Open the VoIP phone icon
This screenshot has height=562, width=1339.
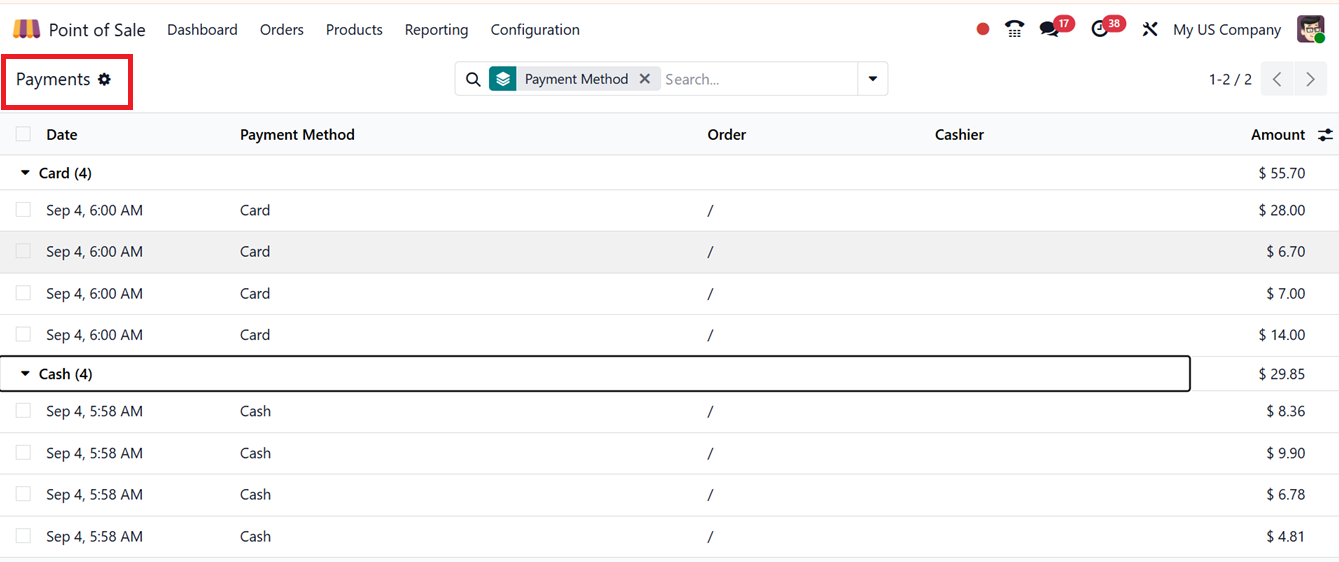pos(1014,30)
